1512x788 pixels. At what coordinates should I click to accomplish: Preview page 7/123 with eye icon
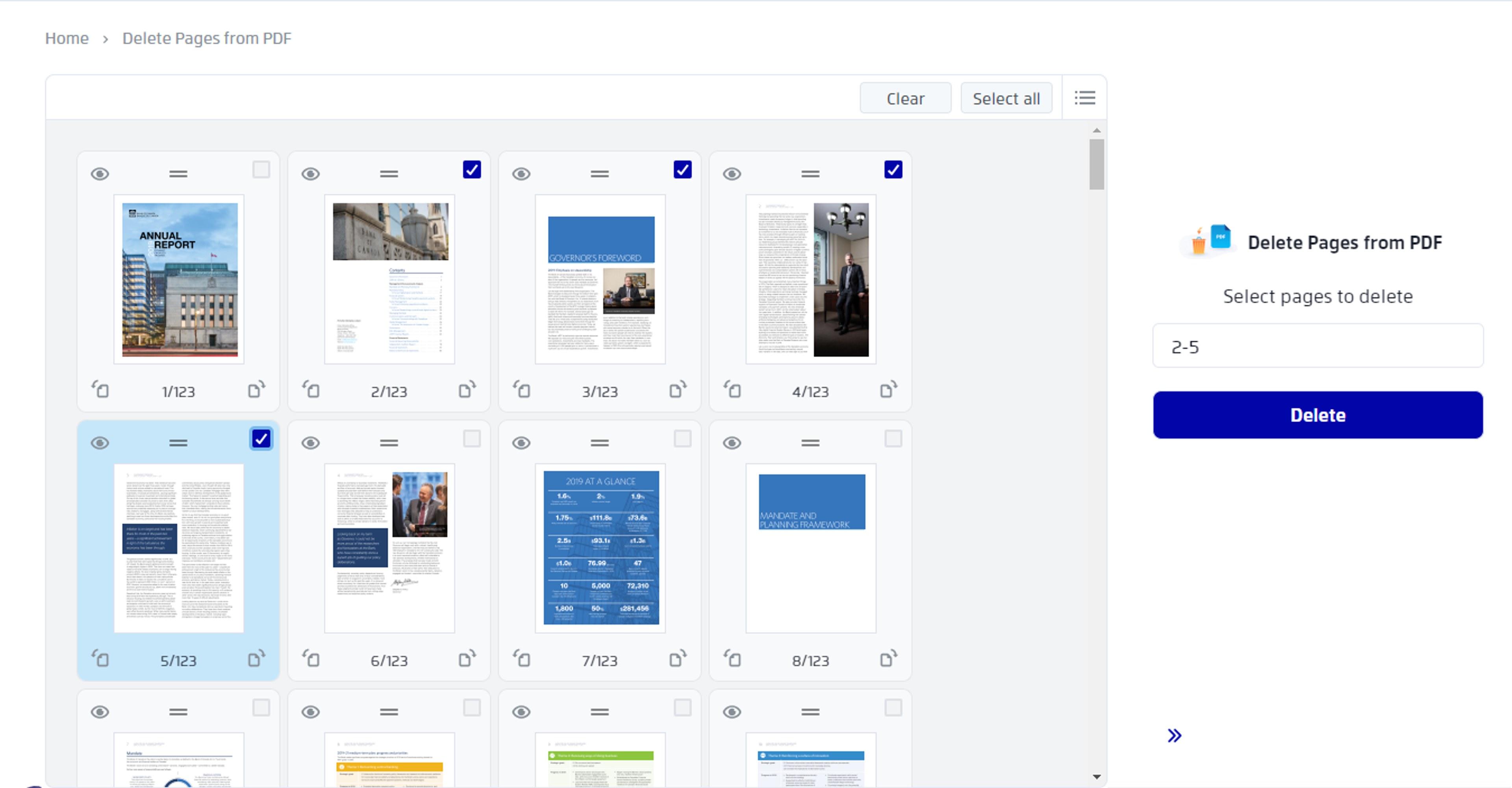[521, 443]
